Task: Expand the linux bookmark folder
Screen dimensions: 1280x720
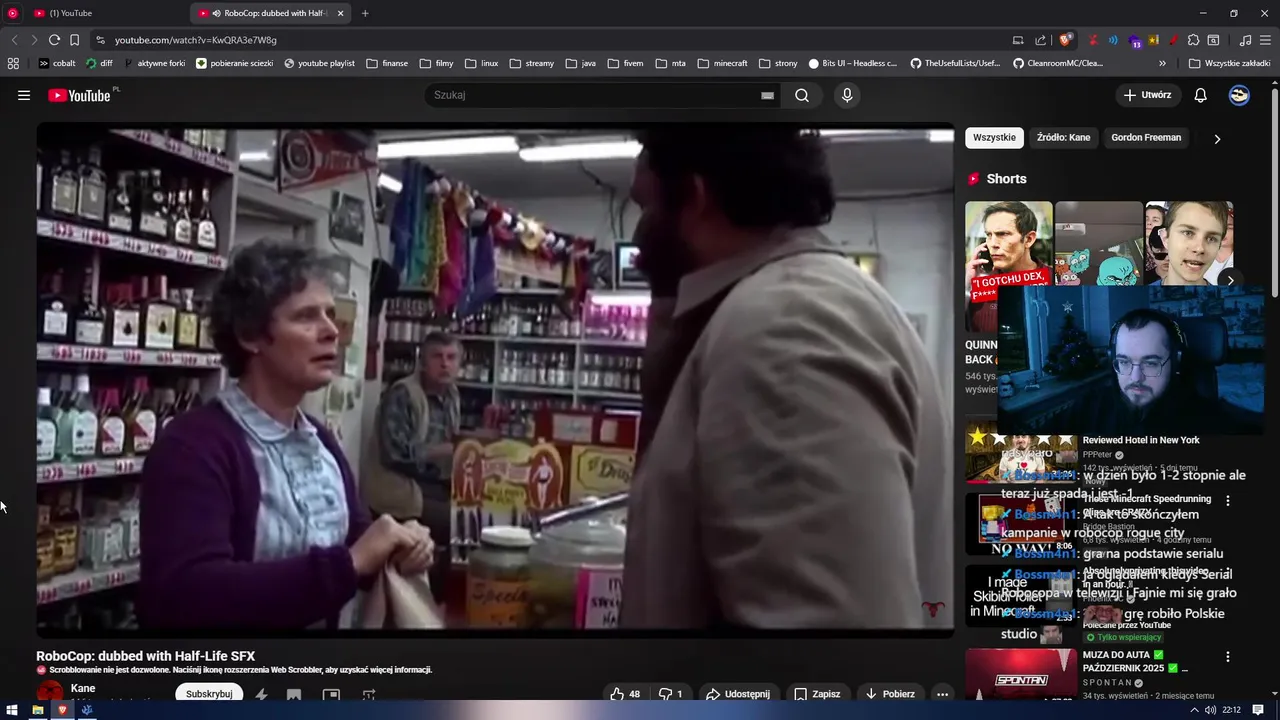Action: (481, 63)
